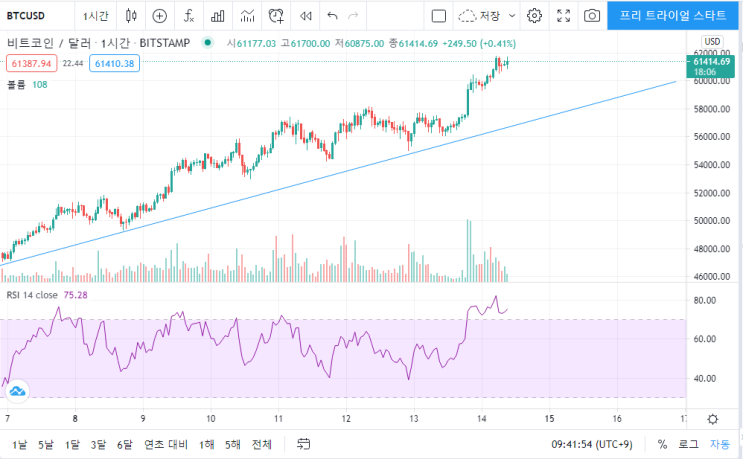
Task: Enter fullscreen mode
Action: tap(563, 16)
